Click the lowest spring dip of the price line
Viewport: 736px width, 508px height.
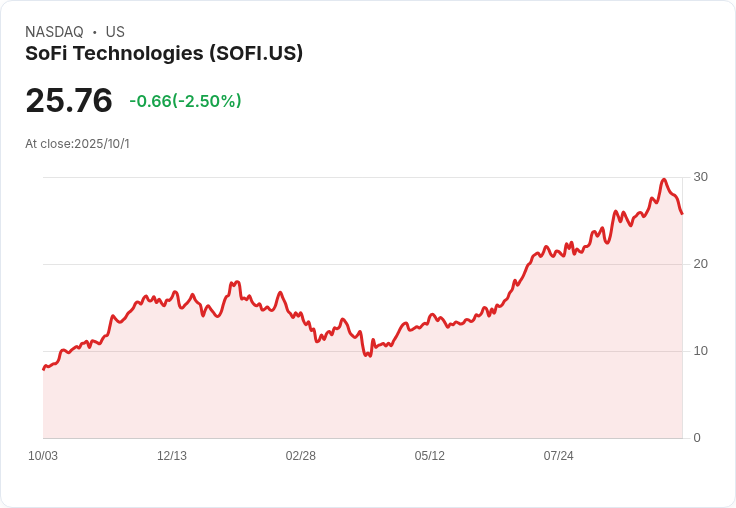click(x=369, y=355)
